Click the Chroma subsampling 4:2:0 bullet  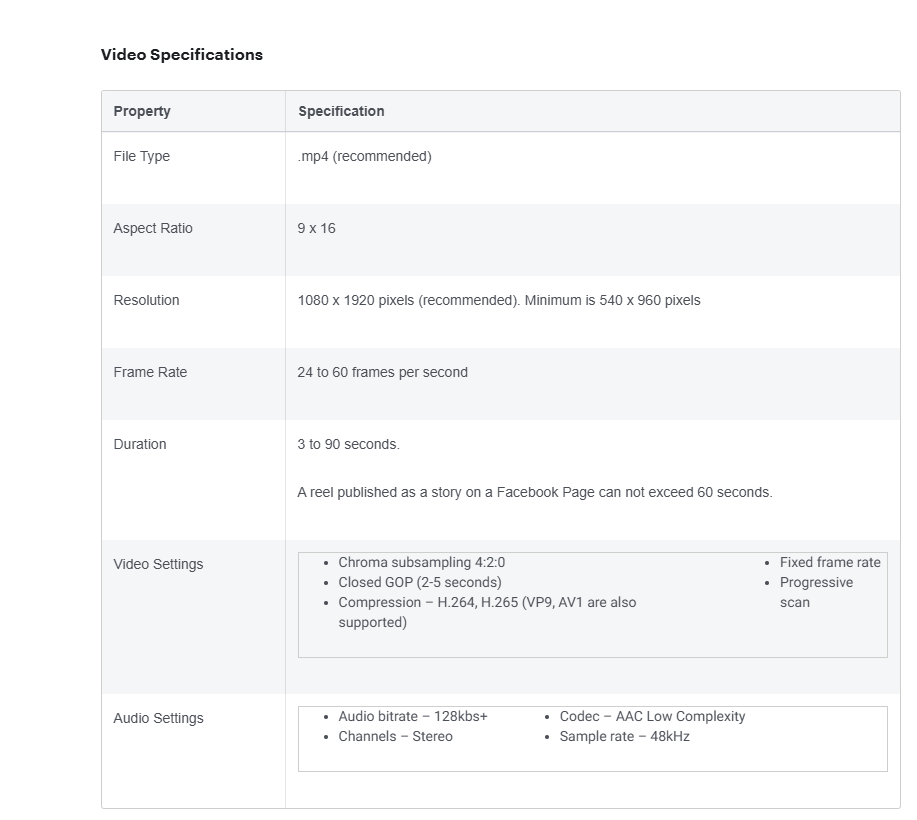(x=421, y=562)
